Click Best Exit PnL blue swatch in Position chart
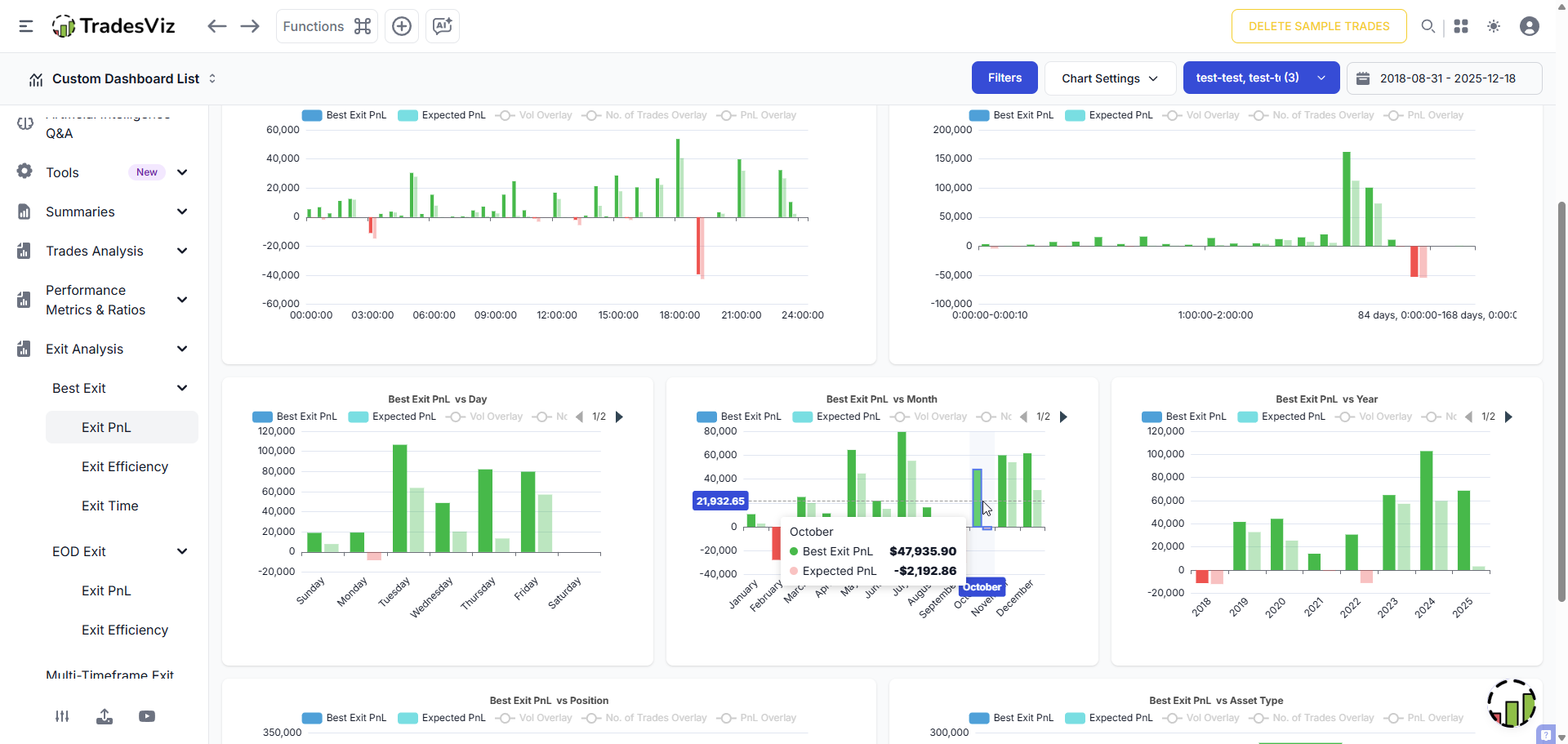Viewport: 1568px width, 744px height. click(312, 718)
